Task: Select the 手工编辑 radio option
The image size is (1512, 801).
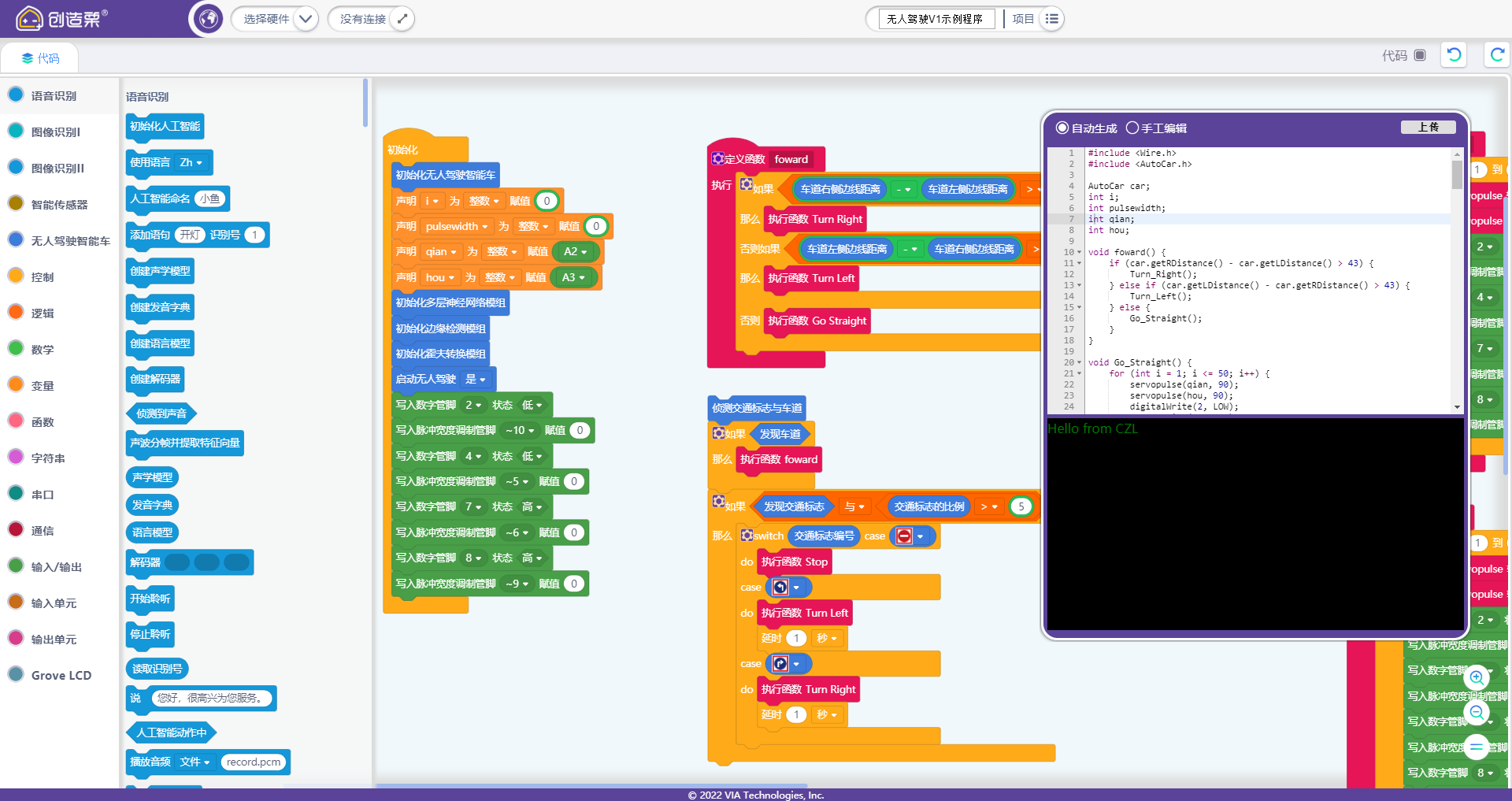Action: (x=1132, y=128)
